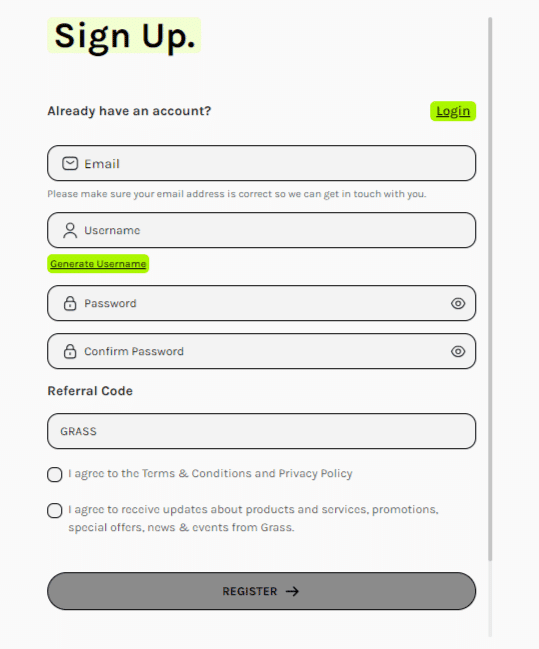Click the Terms & Conditions and Privacy Policy text
The width and height of the screenshot is (539, 649).
click(x=247, y=473)
